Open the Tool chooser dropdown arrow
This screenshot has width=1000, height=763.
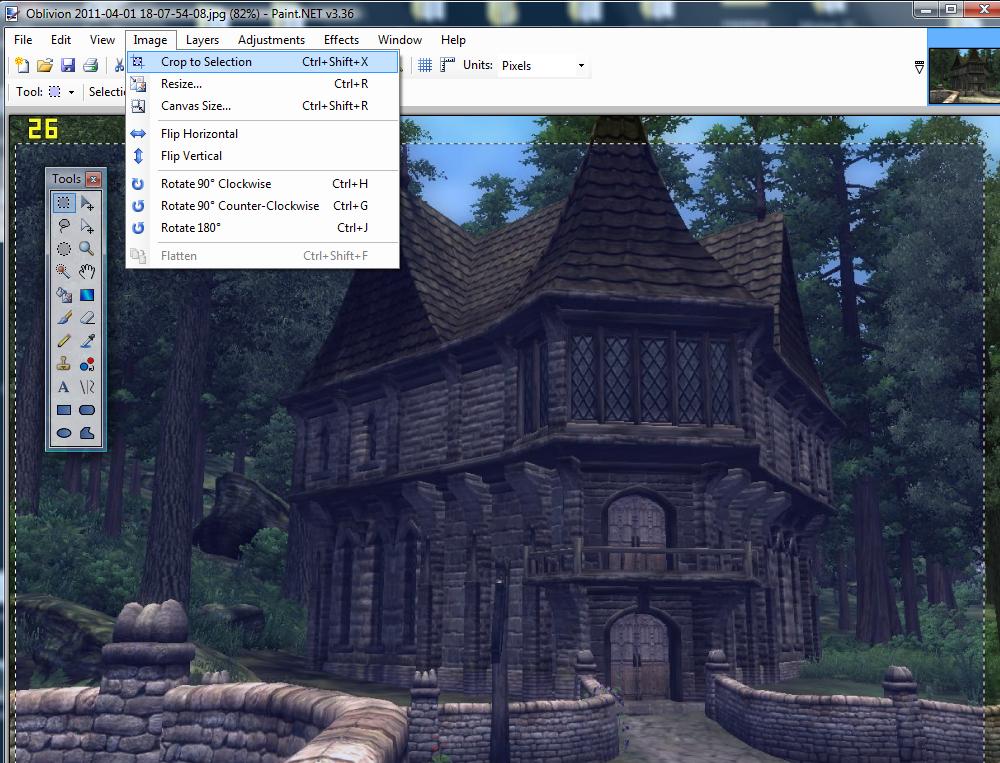coord(71,93)
